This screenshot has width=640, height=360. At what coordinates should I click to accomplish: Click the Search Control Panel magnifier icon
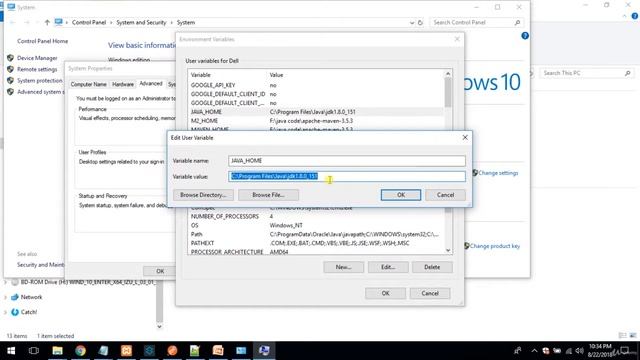tap(517, 22)
